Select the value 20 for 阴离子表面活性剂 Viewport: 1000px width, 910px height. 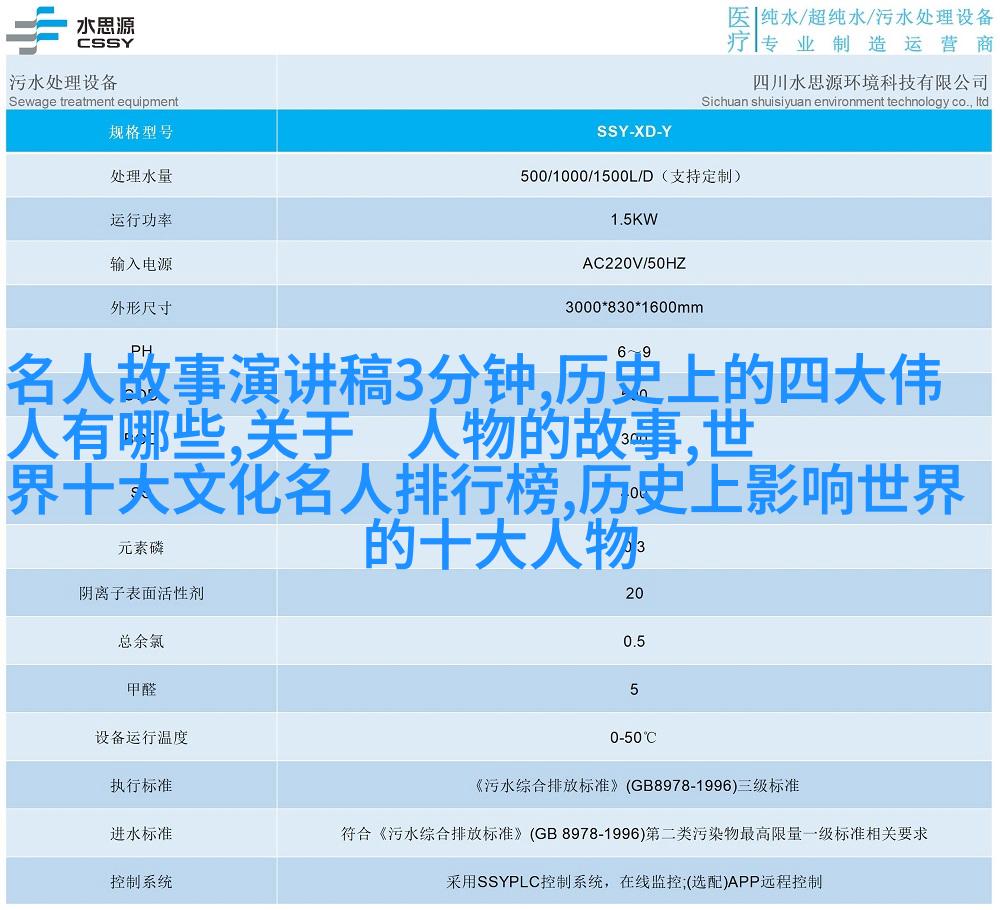pyautogui.click(x=634, y=594)
